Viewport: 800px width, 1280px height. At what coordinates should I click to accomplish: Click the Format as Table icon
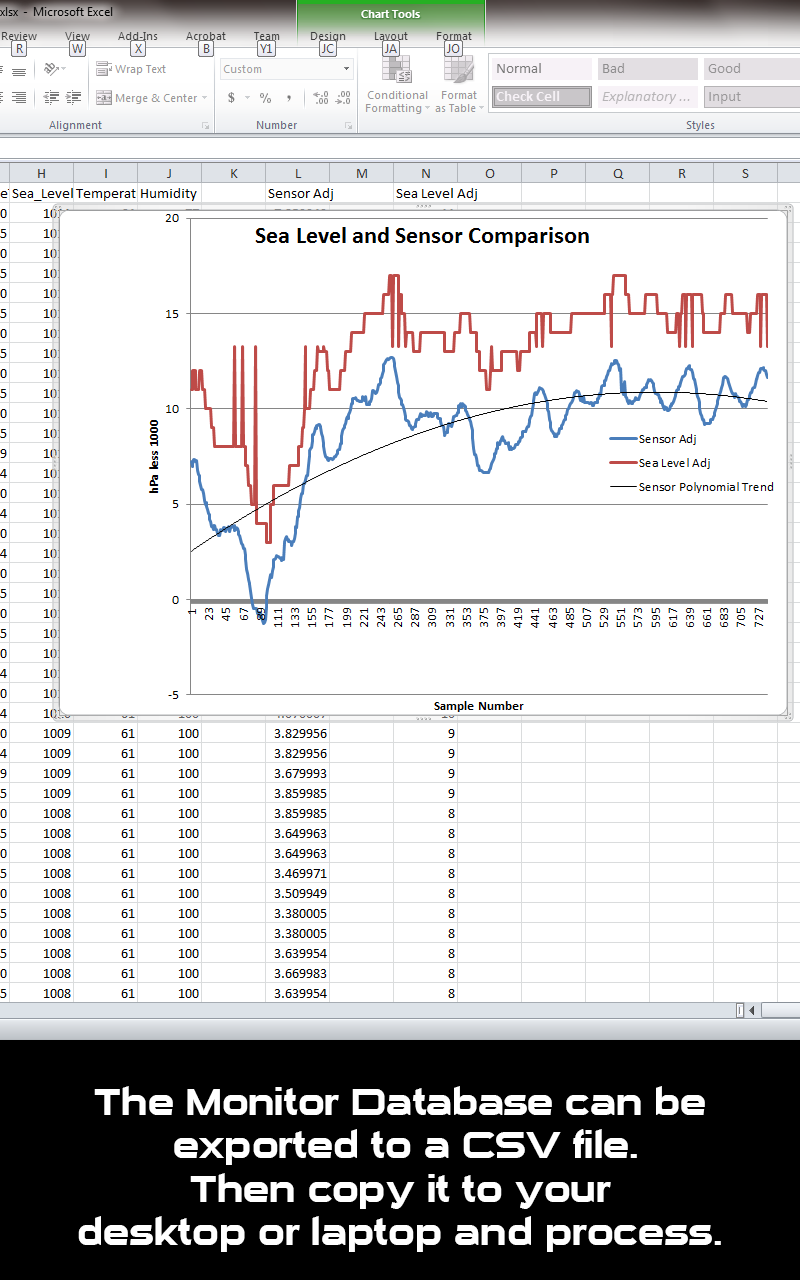point(459,86)
